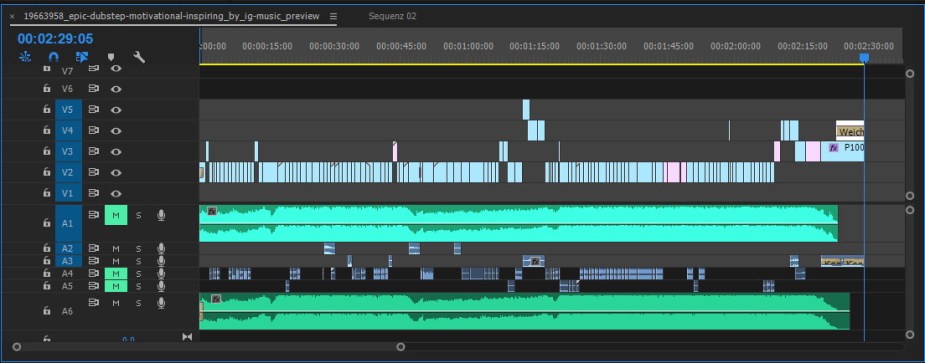Viewport: 925px width, 363px height.
Task: Enable voice-over record on track A4
Action: click(x=160, y=274)
